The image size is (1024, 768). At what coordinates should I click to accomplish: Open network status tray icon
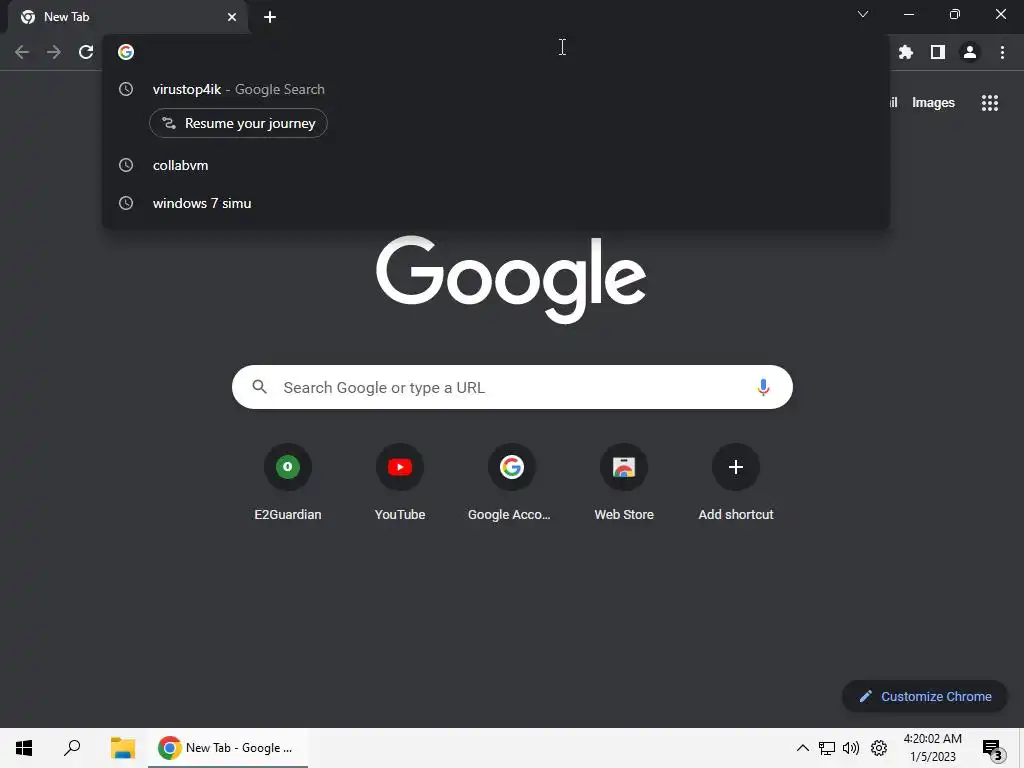click(x=827, y=748)
